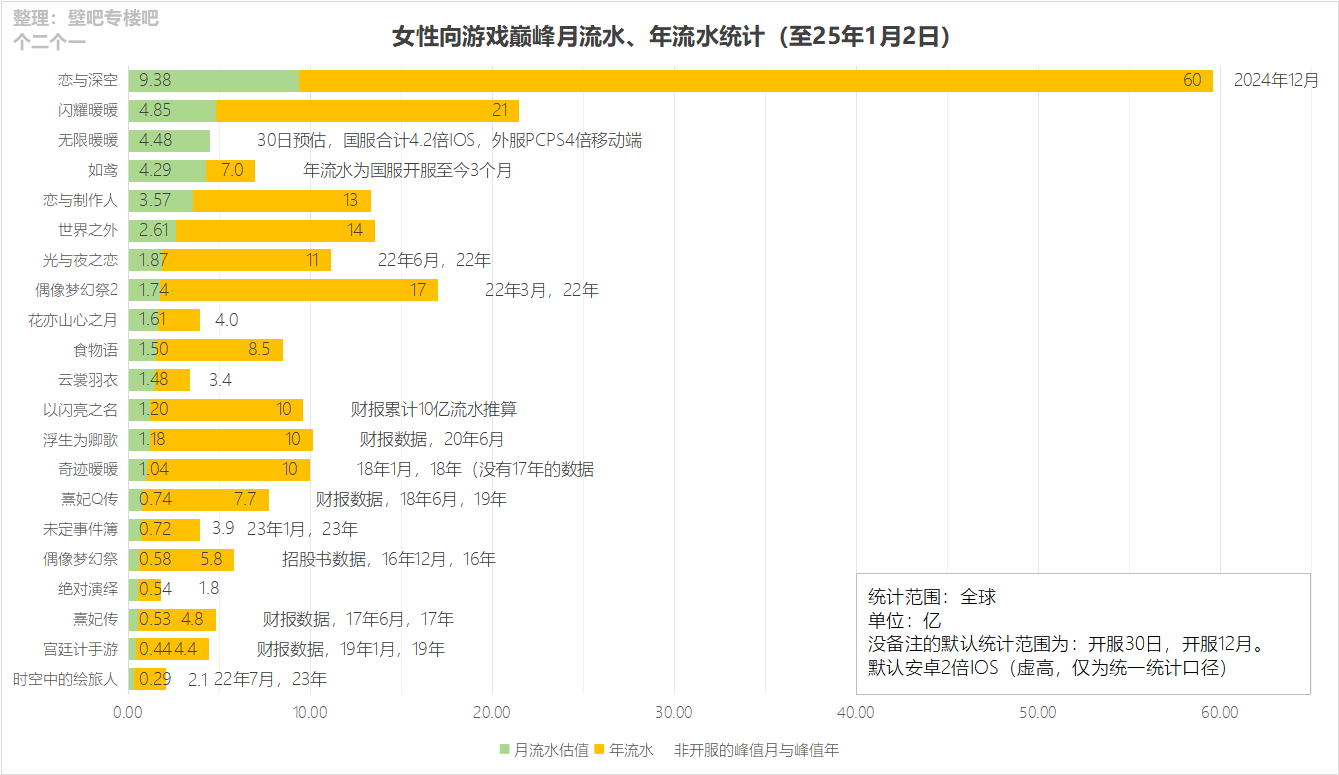Select the orange 年流水 legend swatch
Screen dimensions: 1339x775
(600, 750)
